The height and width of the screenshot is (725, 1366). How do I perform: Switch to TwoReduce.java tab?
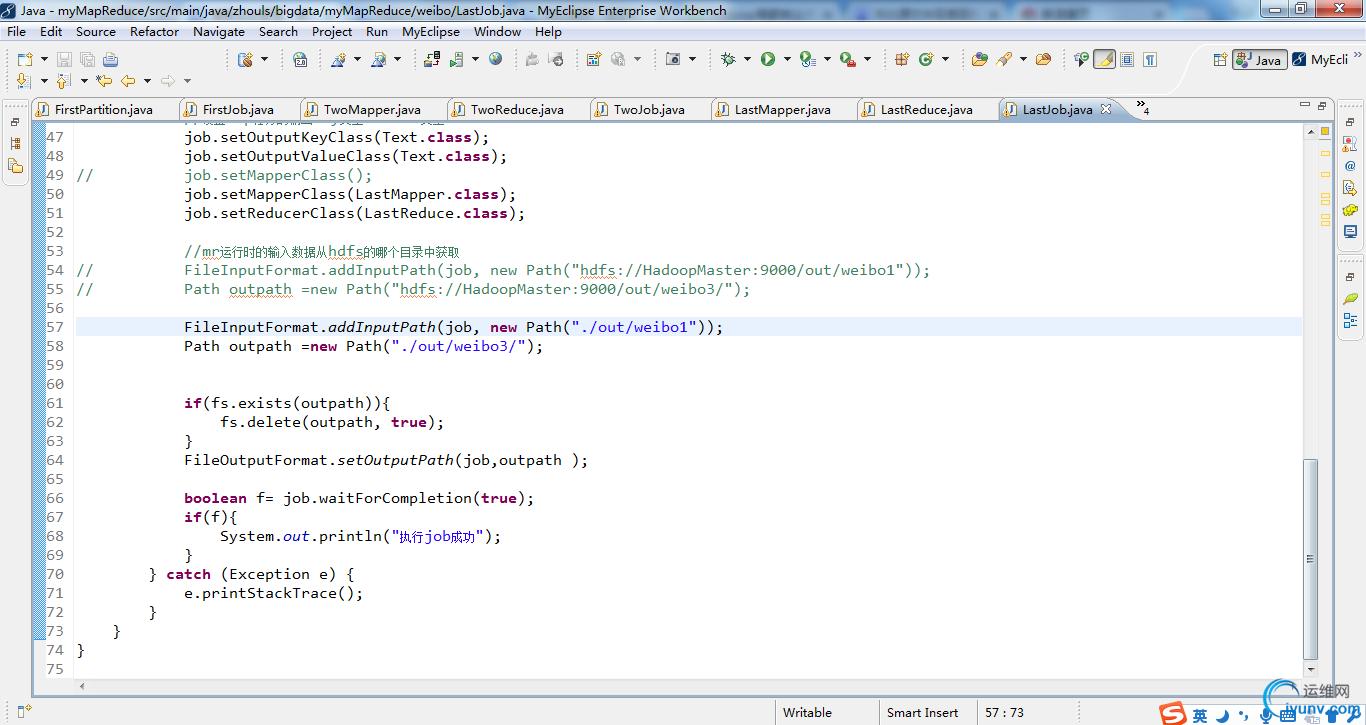(x=517, y=110)
